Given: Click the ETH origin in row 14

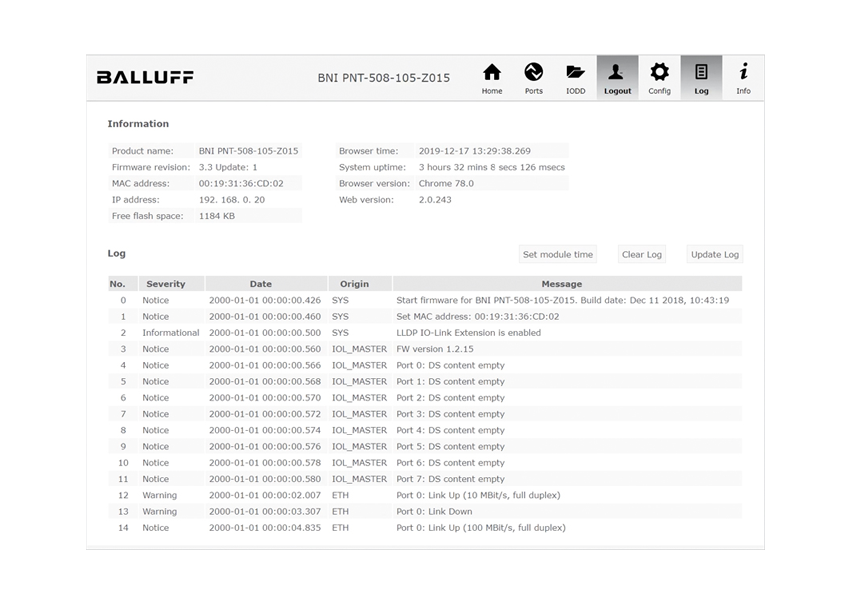Looking at the screenshot, I should pyautogui.click(x=340, y=528).
